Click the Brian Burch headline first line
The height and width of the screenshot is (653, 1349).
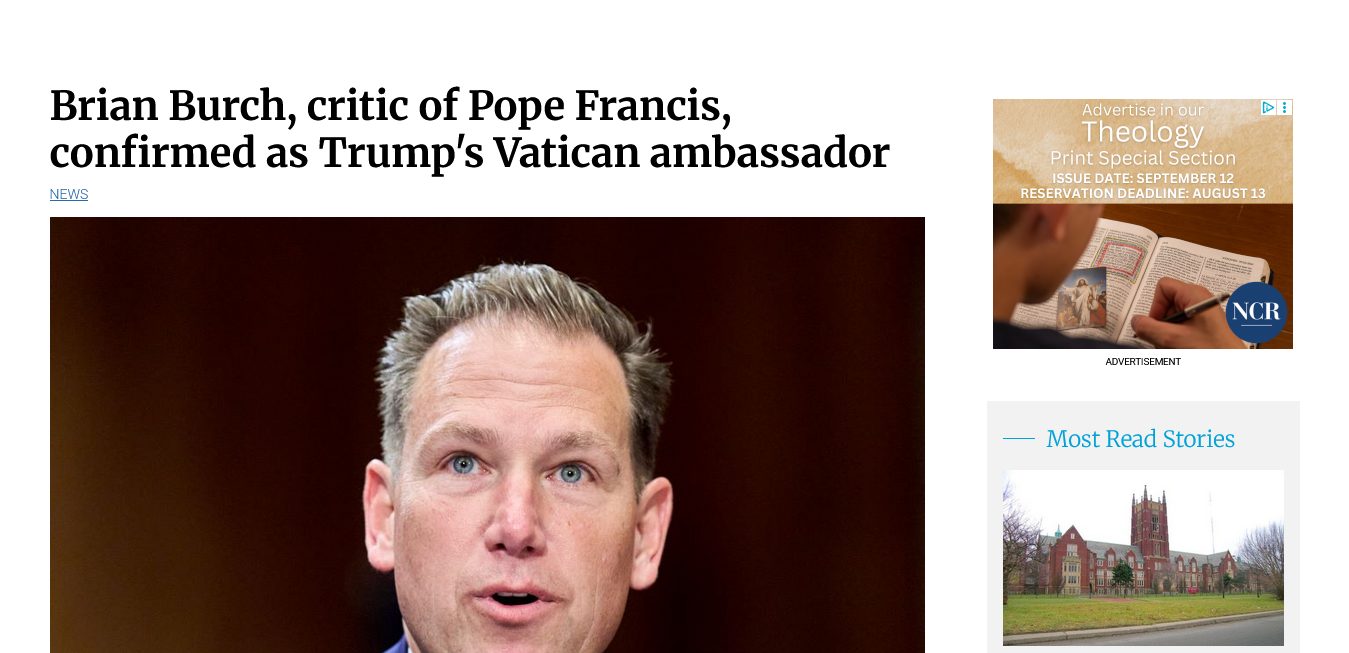click(x=391, y=107)
